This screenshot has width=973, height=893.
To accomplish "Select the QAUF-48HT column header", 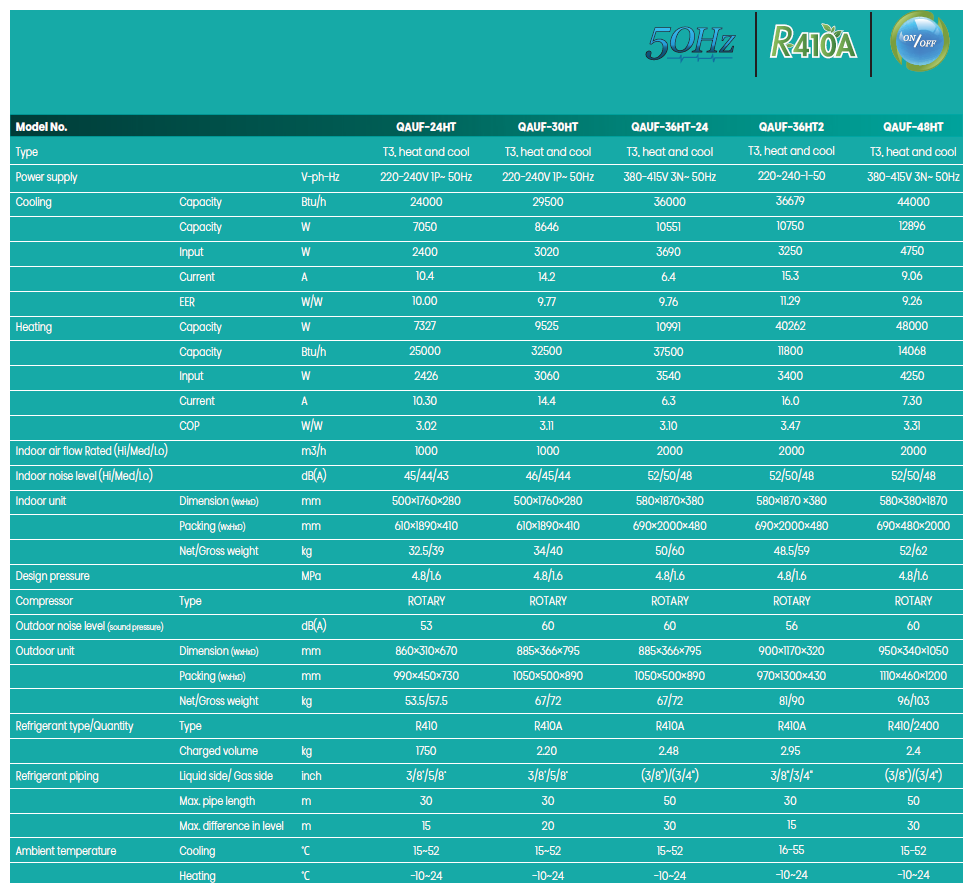I will click(x=913, y=127).
